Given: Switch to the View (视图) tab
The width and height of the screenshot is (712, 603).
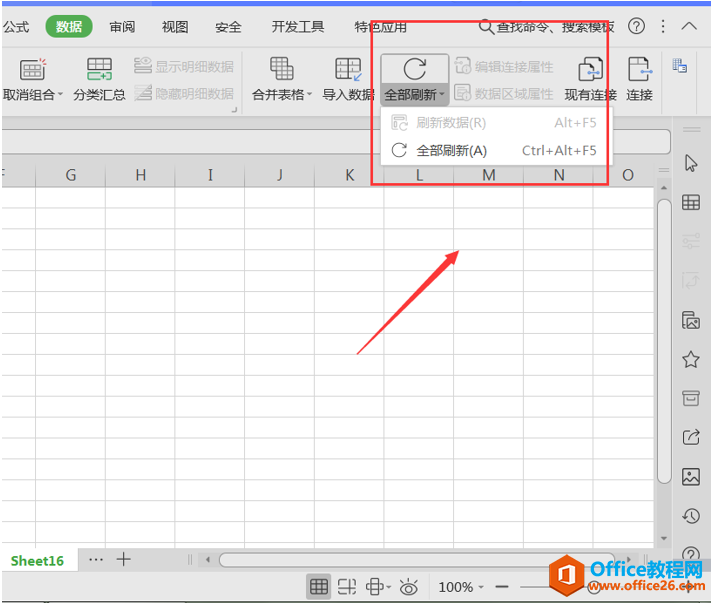Looking at the screenshot, I should 175,27.
